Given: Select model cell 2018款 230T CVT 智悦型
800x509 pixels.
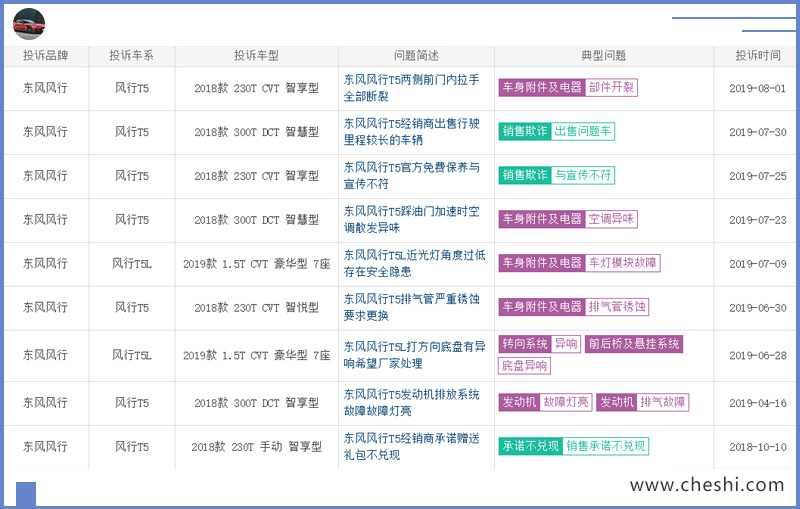Looking at the screenshot, I should tap(257, 308).
